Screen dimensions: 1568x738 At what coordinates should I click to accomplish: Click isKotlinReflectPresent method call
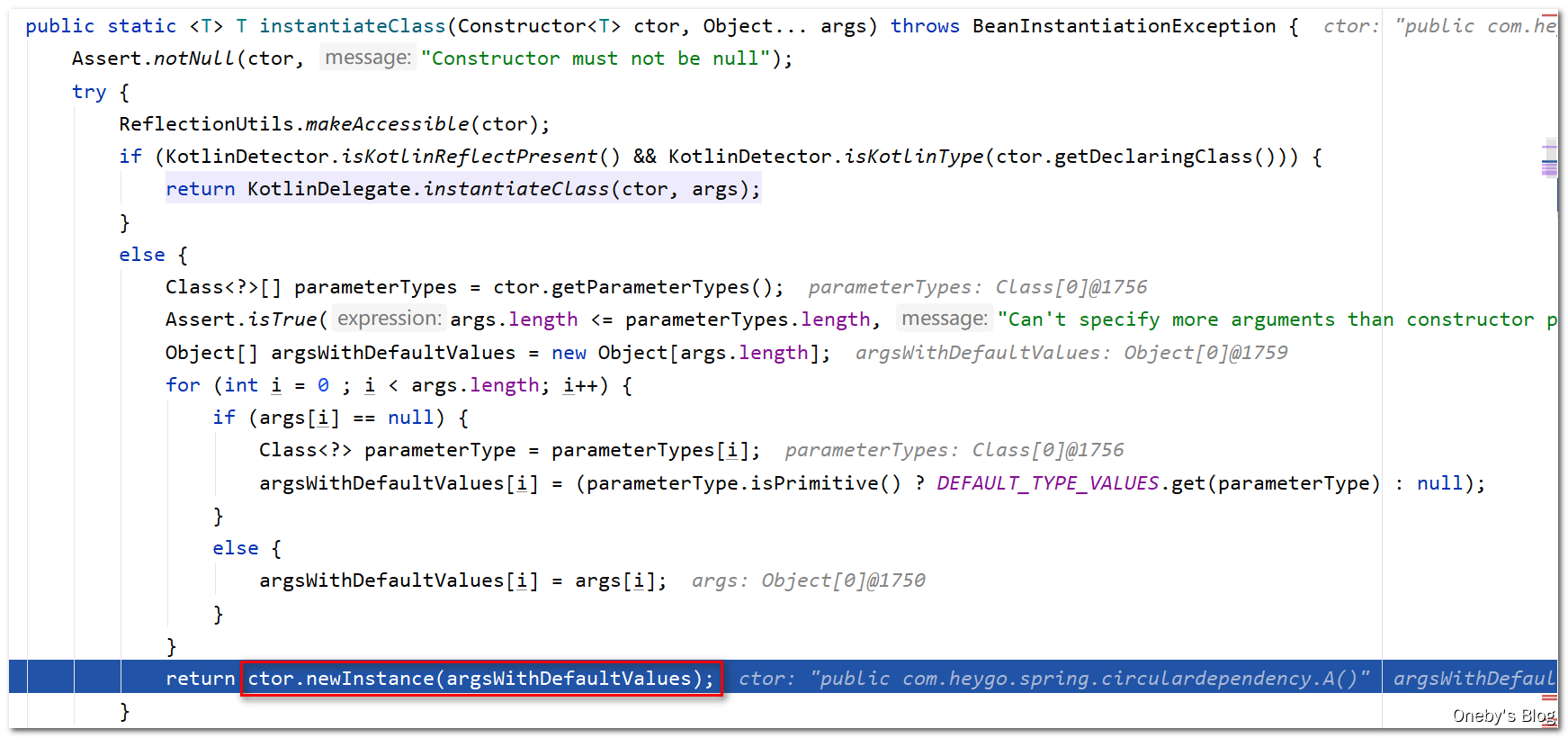[x=469, y=157]
